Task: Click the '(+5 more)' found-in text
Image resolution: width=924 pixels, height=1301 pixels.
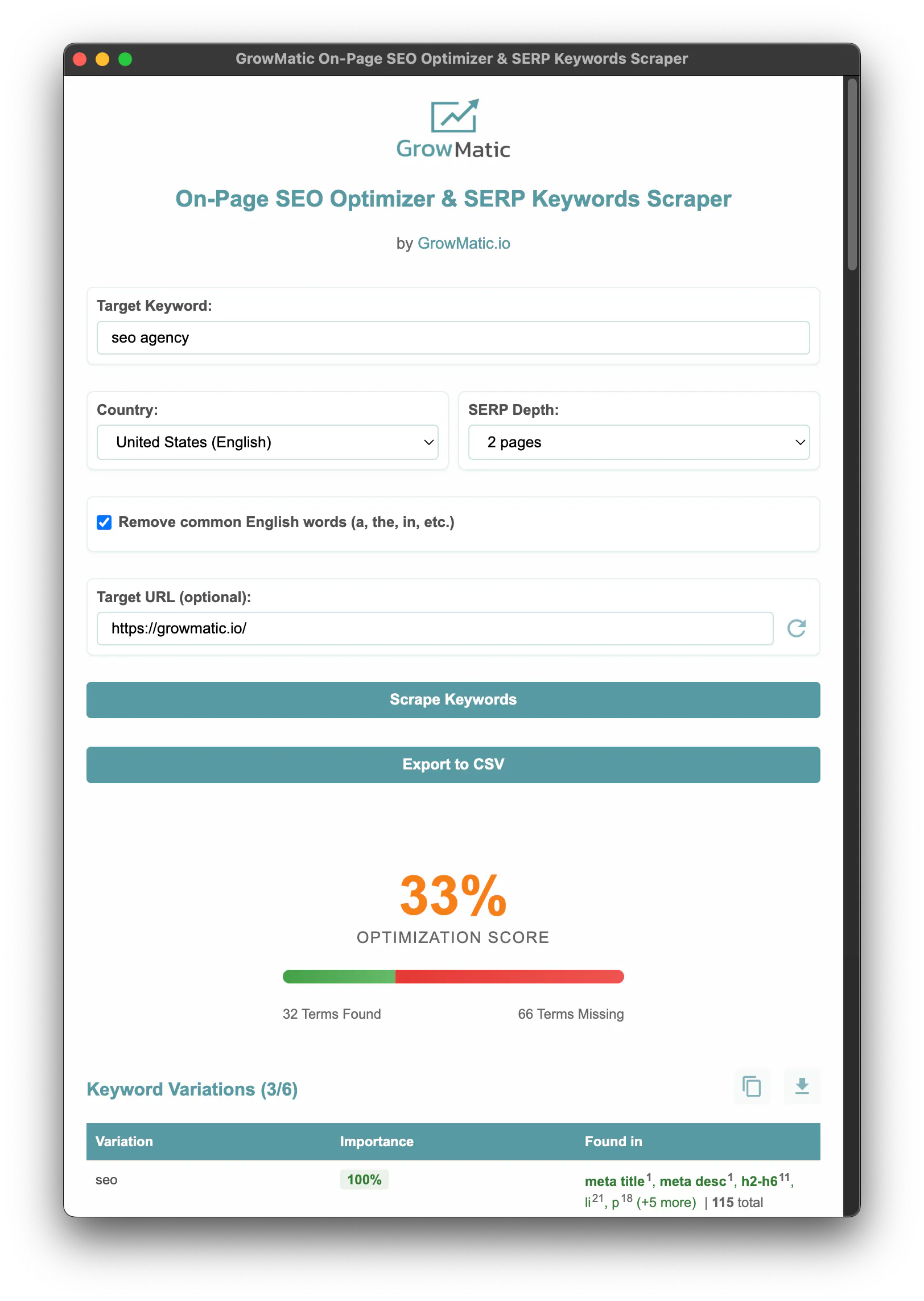Action: [666, 1203]
